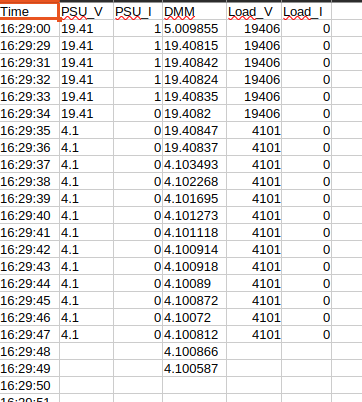Select empty DMM cell in 16:29:50 row
This screenshot has width=362, height=402.
click(195, 386)
